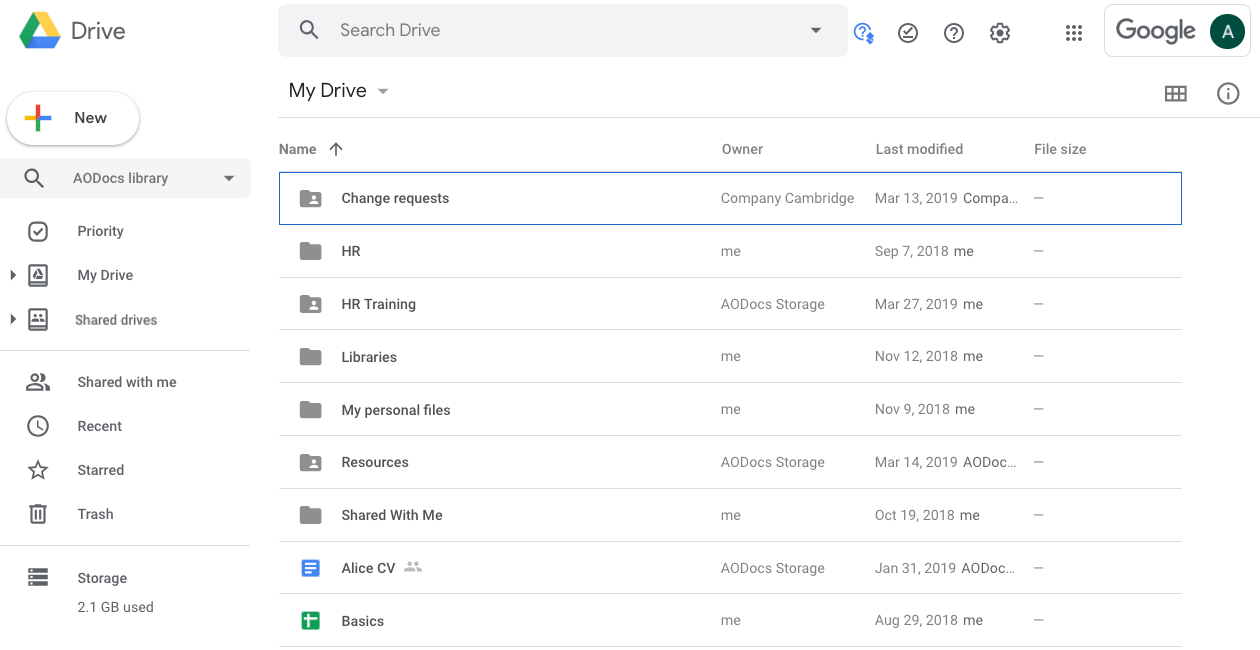This screenshot has width=1260, height=650.
Task: Open the AODocs smart bar question icon
Action: (864, 33)
